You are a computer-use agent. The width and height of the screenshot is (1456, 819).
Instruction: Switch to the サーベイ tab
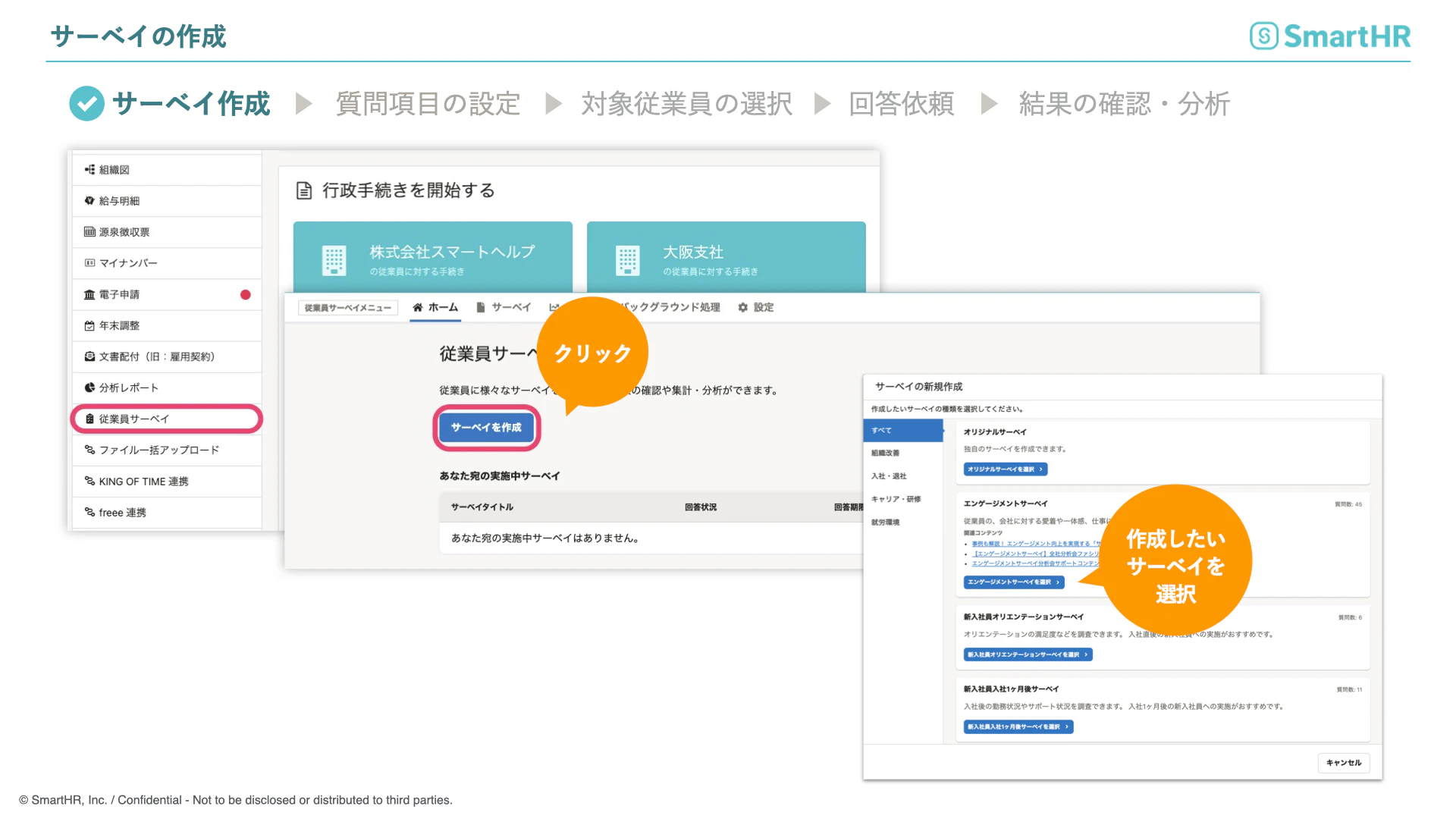click(x=503, y=307)
